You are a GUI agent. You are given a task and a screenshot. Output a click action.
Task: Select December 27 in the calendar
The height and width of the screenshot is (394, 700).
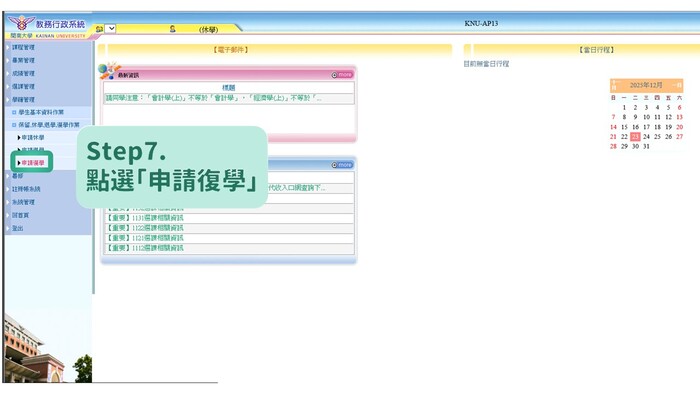point(679,137)
